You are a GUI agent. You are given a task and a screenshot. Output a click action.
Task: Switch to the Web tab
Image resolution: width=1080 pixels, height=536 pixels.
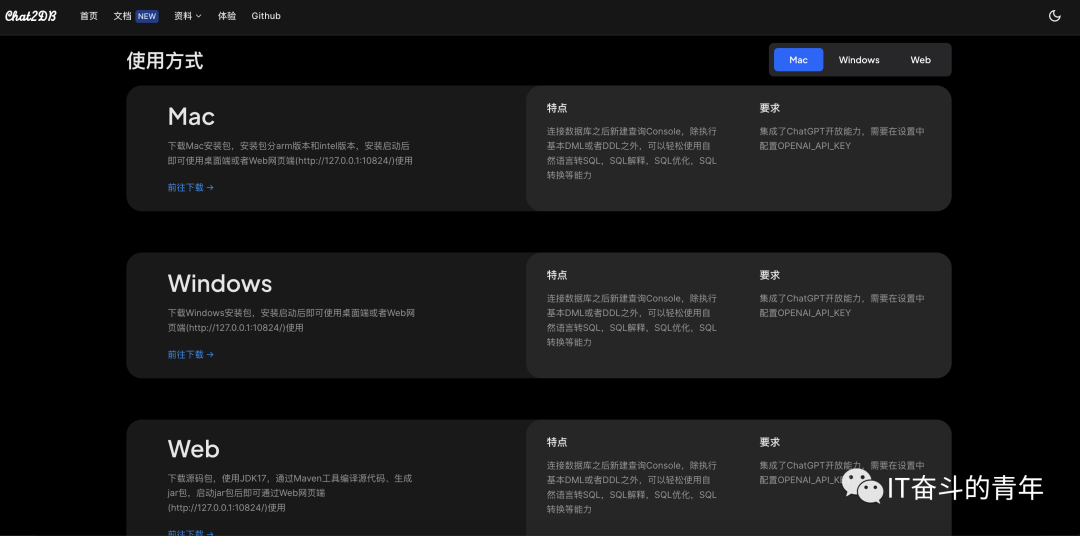pos(920,60)
